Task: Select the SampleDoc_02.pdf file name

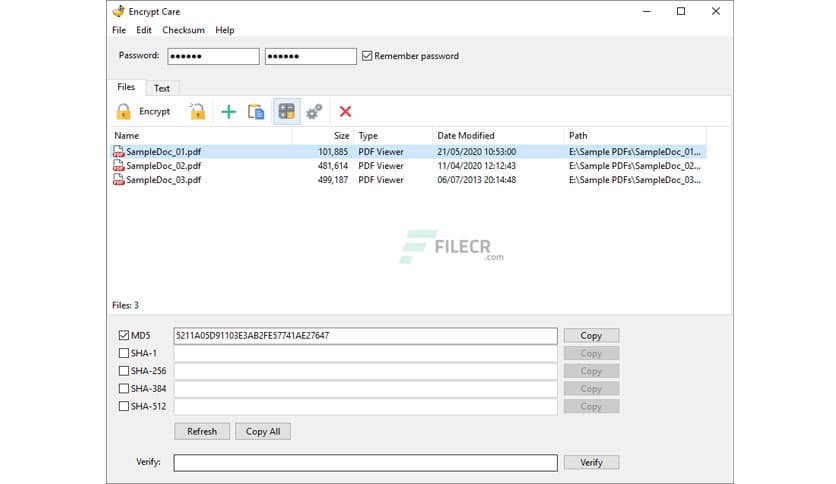Action: tap(164, 166)
